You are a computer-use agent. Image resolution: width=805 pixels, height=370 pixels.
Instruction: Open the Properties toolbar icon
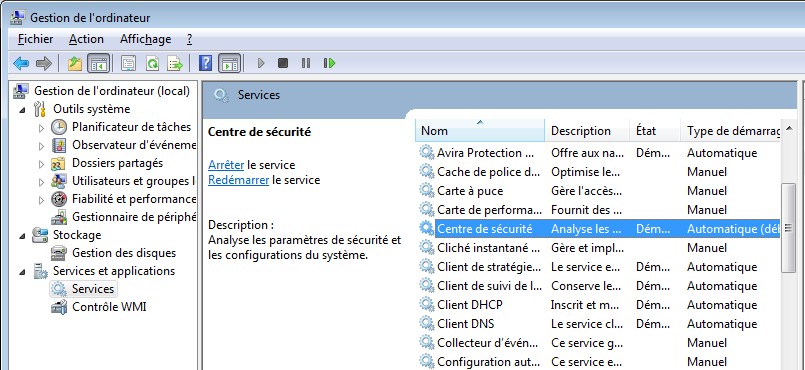click(128, 64)
